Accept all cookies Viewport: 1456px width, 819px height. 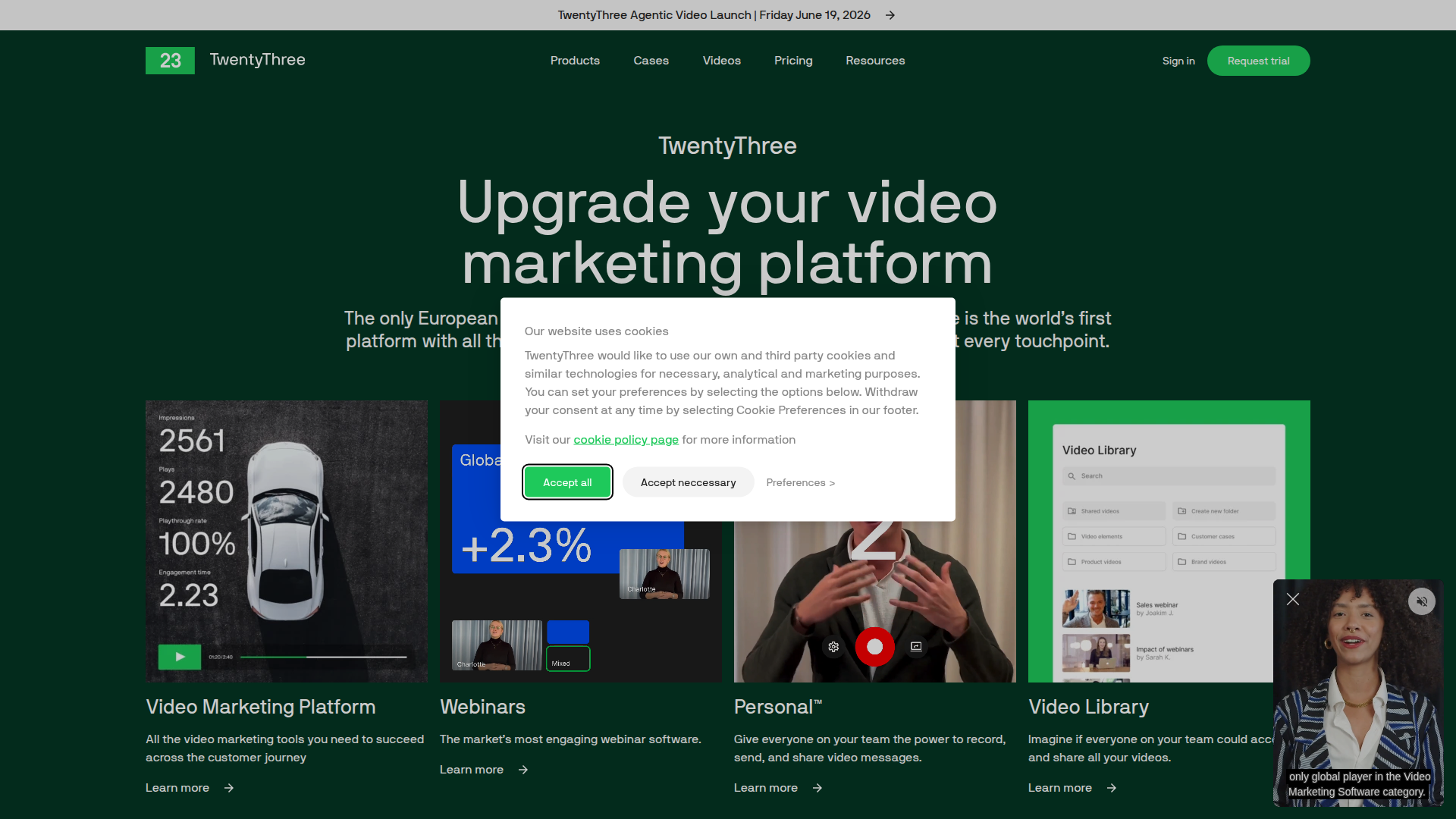tap(567, 482)
